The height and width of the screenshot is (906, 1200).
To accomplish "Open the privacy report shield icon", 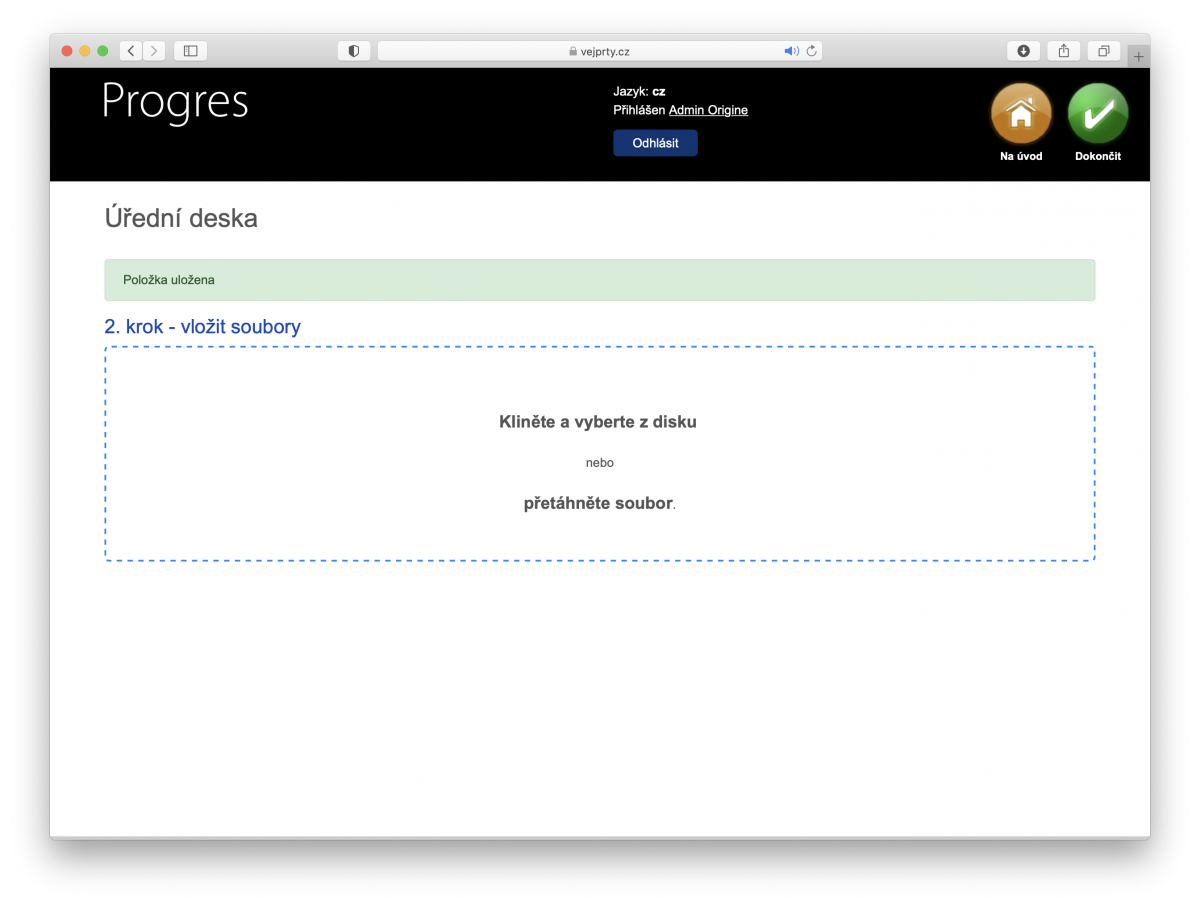I will point(354,51).
